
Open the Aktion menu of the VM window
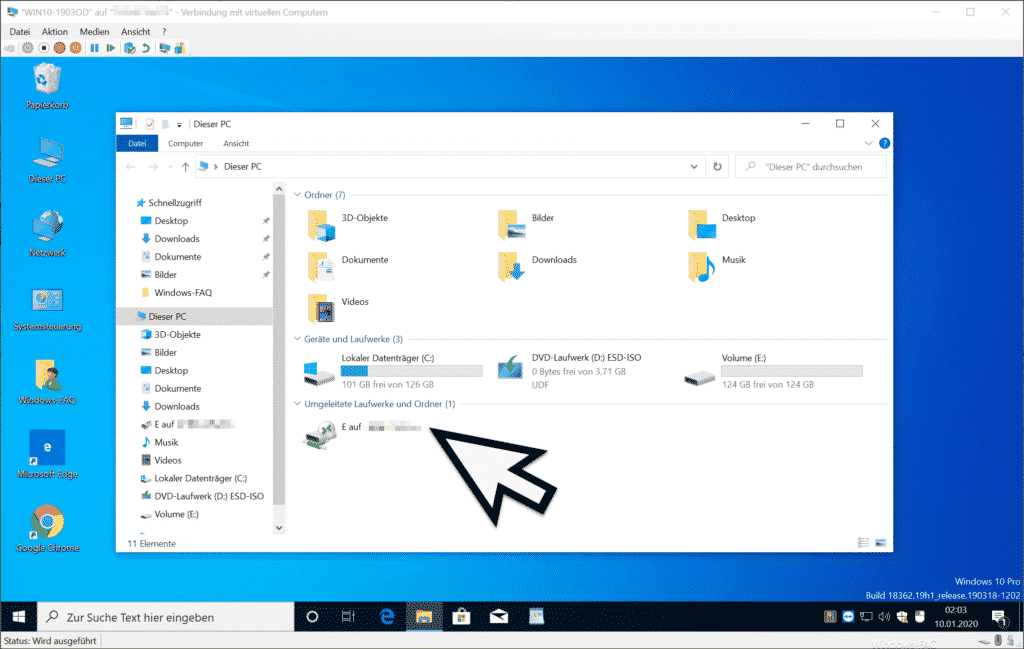55,31
